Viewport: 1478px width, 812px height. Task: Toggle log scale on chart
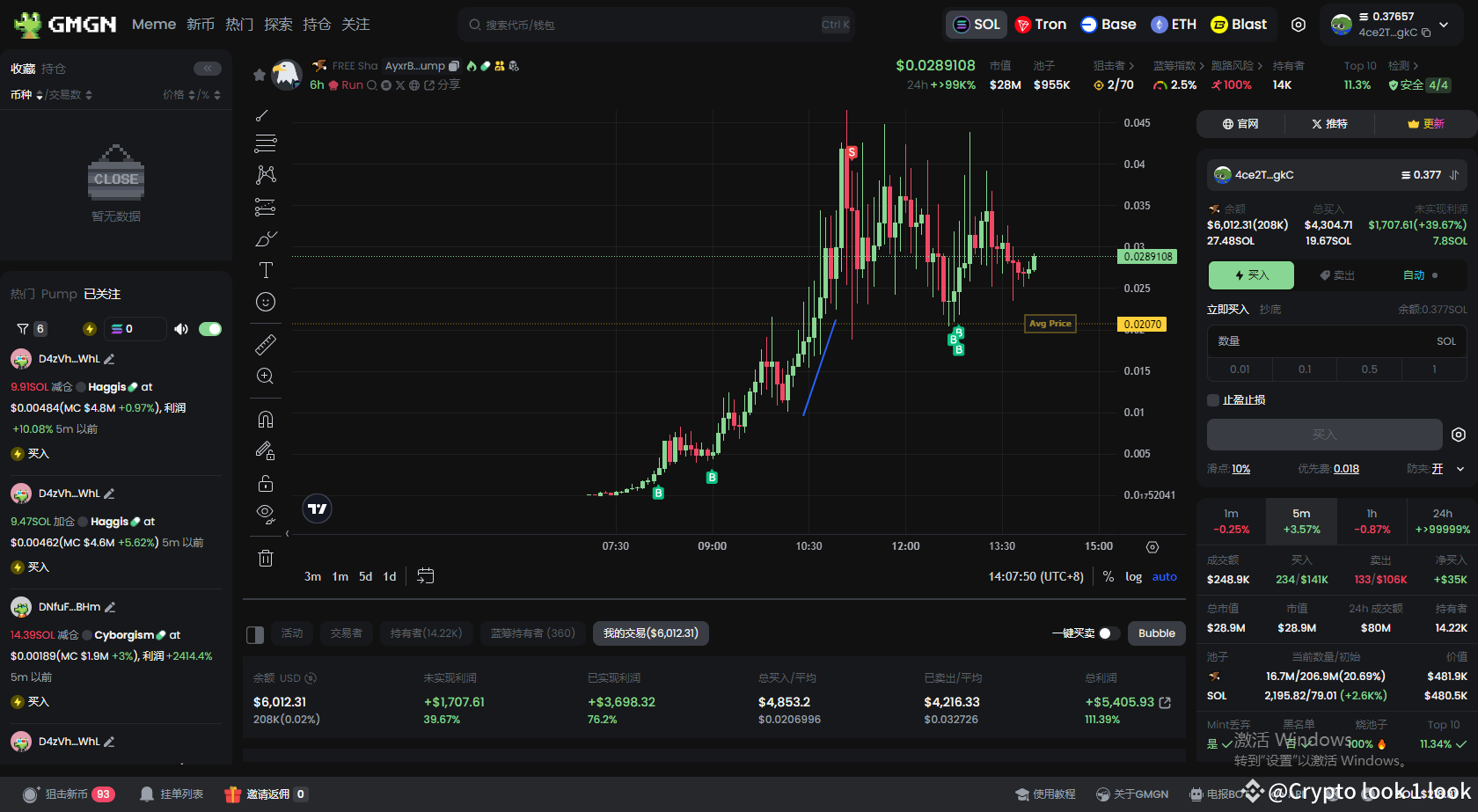click(x=1133, y=577)
